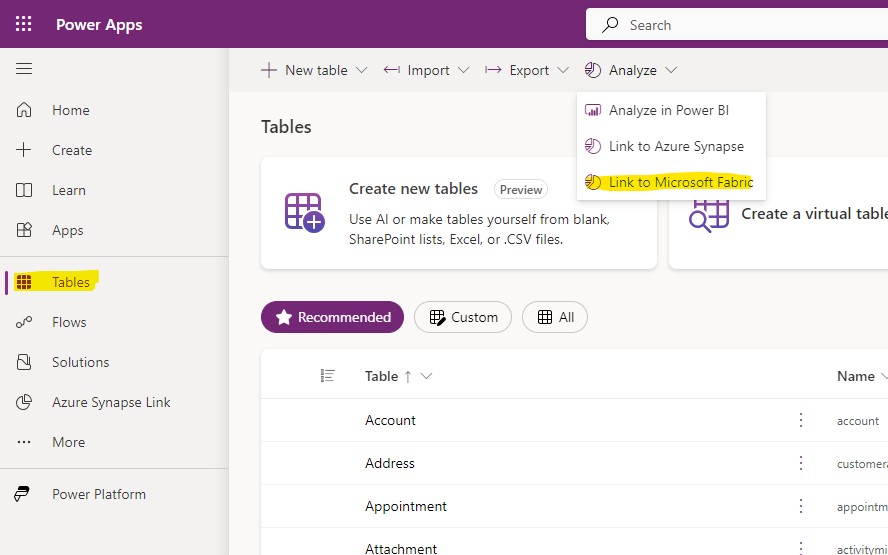
Task: Select Link to Azure Synapse menu item
Action: 671,146
